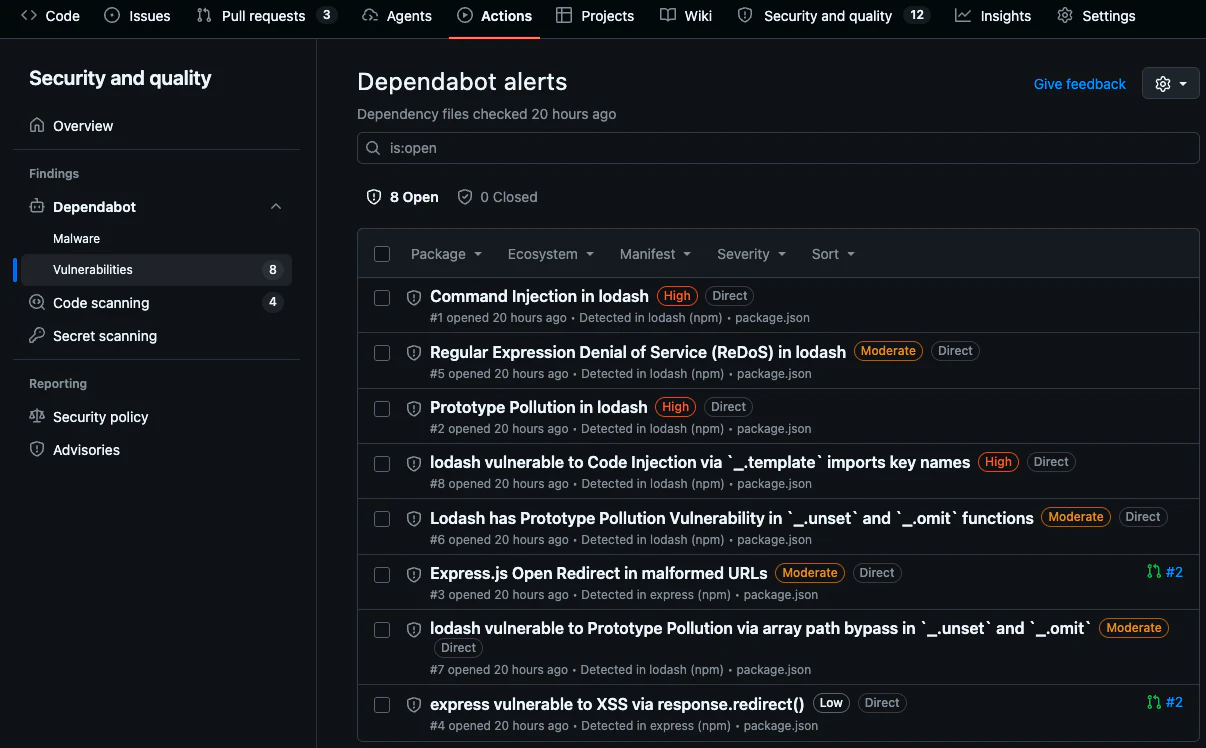This screenshot has height=748, width=1206.
Task: Open the Sort dropdown
Action: pyautogui.click(x=833, y=254)
